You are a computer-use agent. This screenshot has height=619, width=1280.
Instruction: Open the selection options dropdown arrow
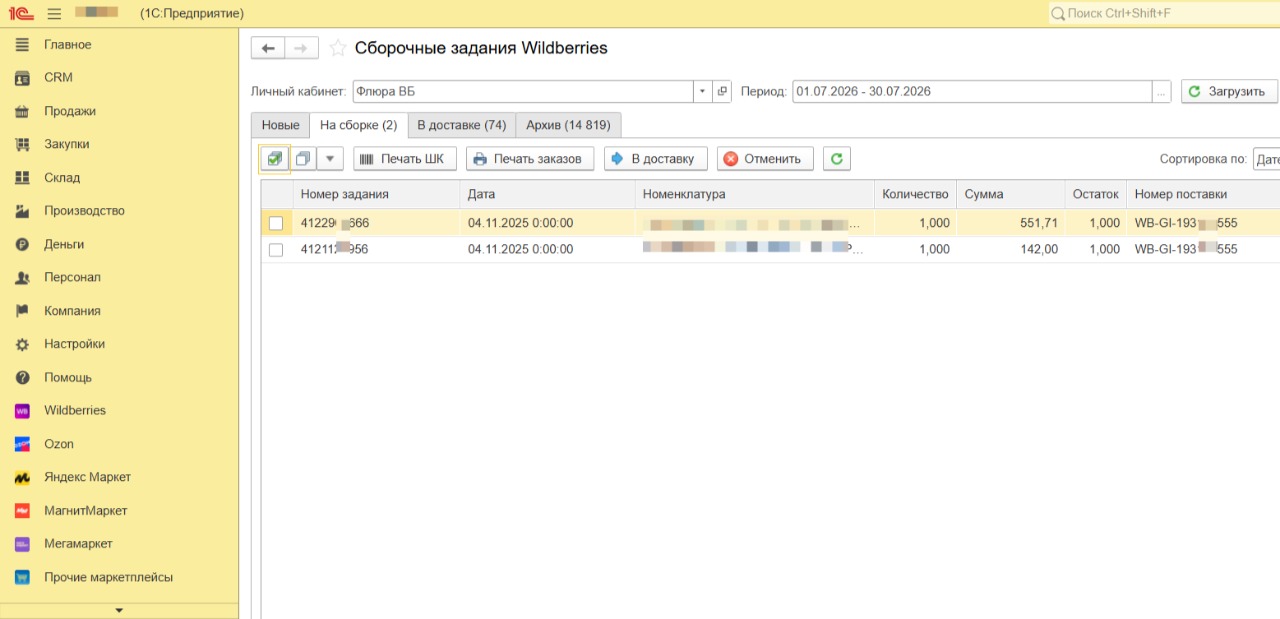tap(330, 158)
